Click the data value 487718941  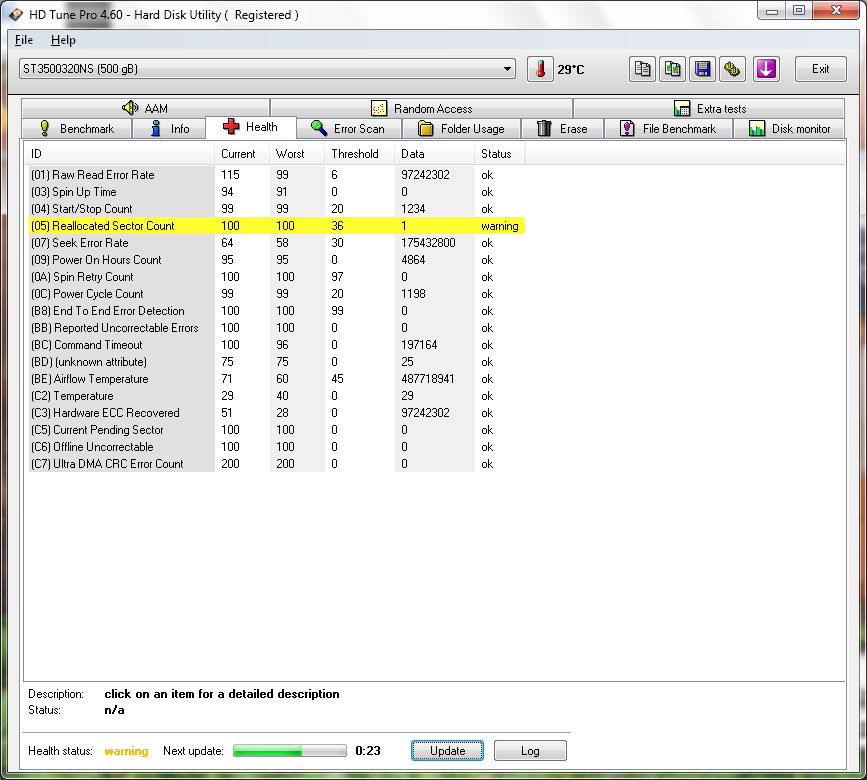428,379
